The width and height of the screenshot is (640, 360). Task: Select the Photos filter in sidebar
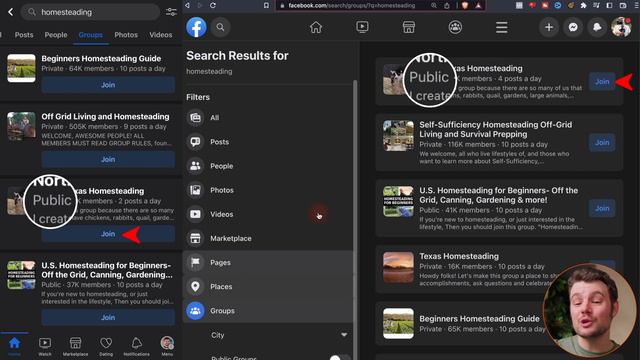pyautogui.click(x=267, y=190)
